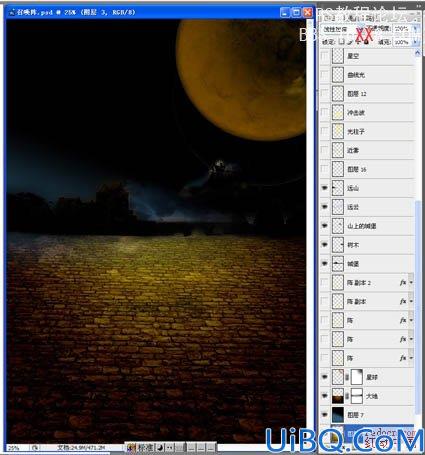Show the 阵 副本 layer visibility box

(x=324, y=301)
